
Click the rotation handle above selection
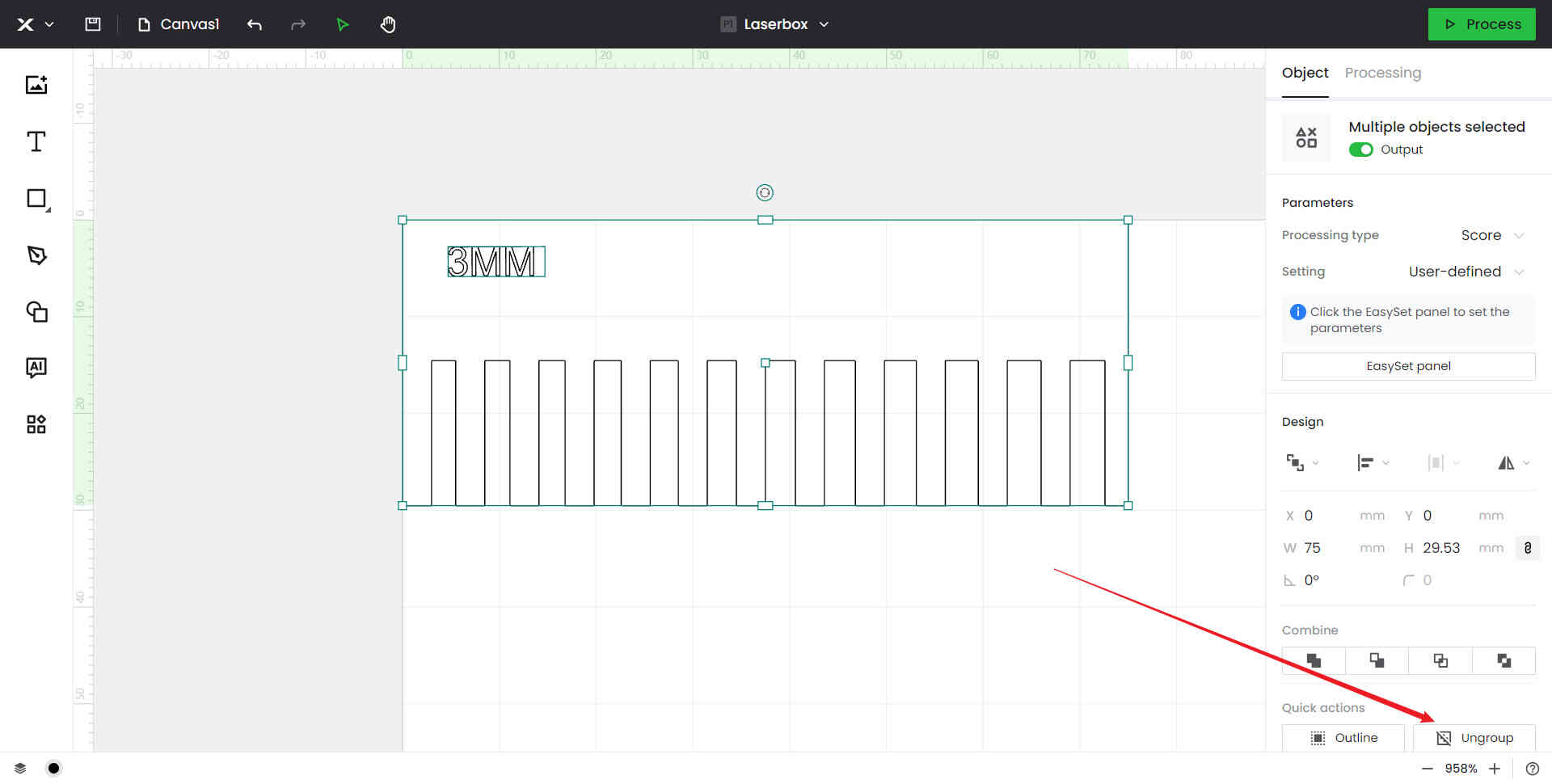pyautogui.click(x=765, y=192)
